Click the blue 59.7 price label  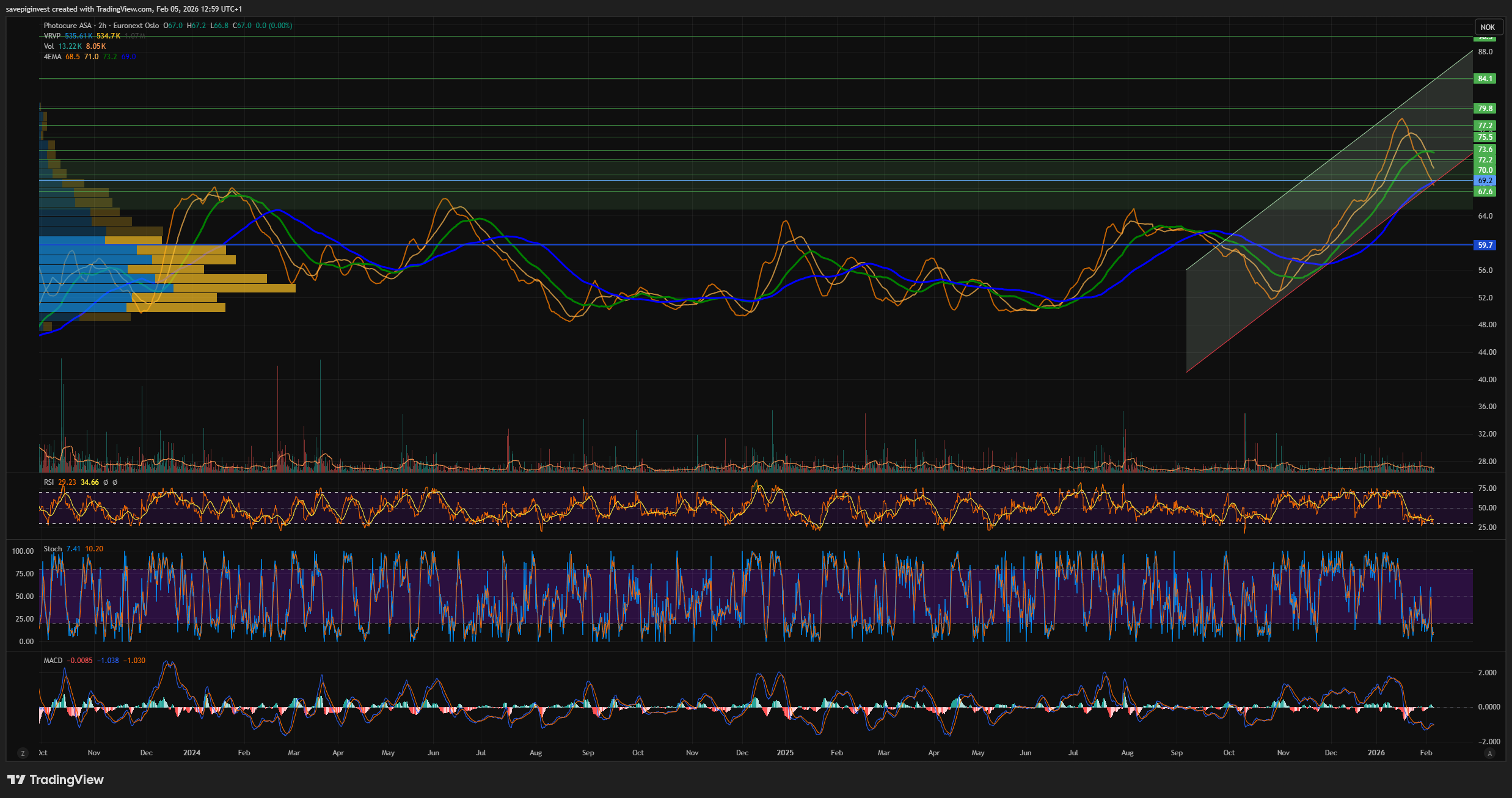coord(1485,245)
